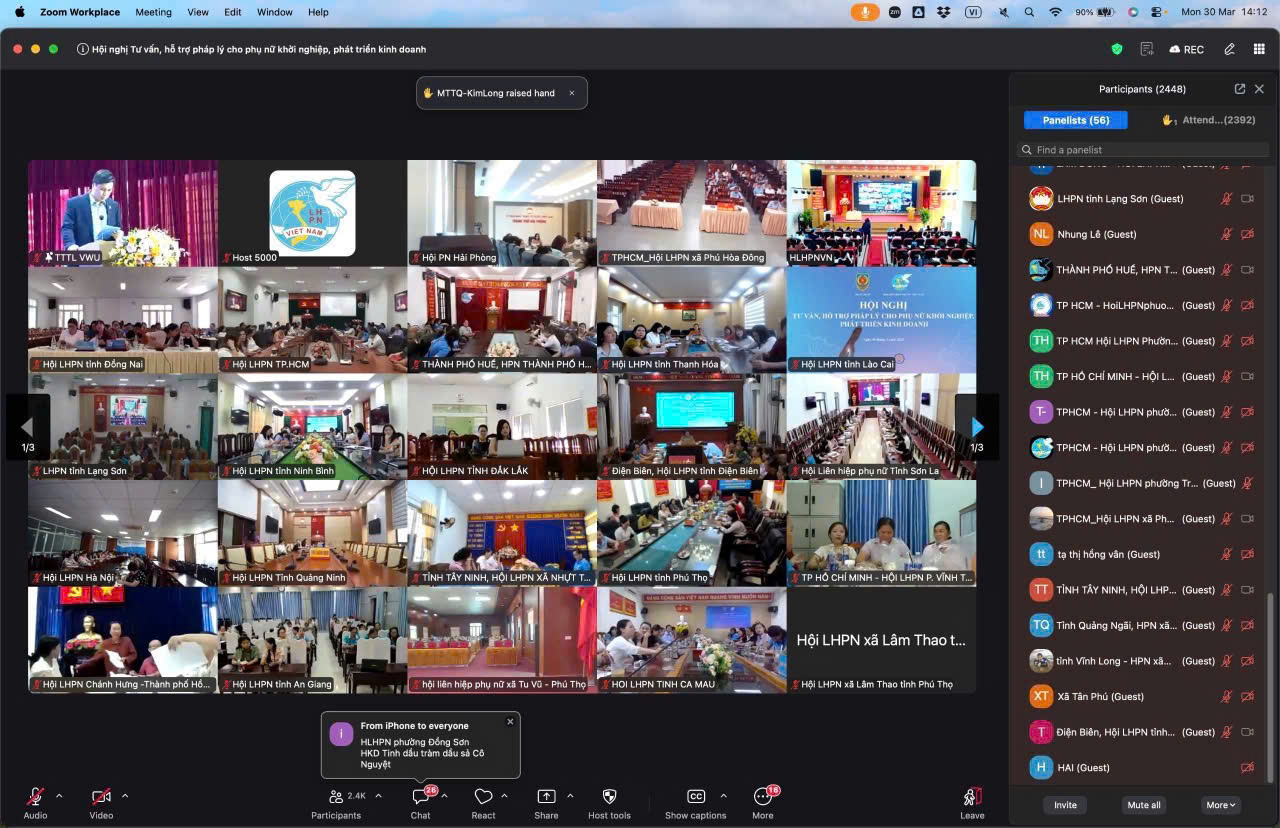Click the Leave meeting icon
The image size is (1280, 828).
click(972, 797)
